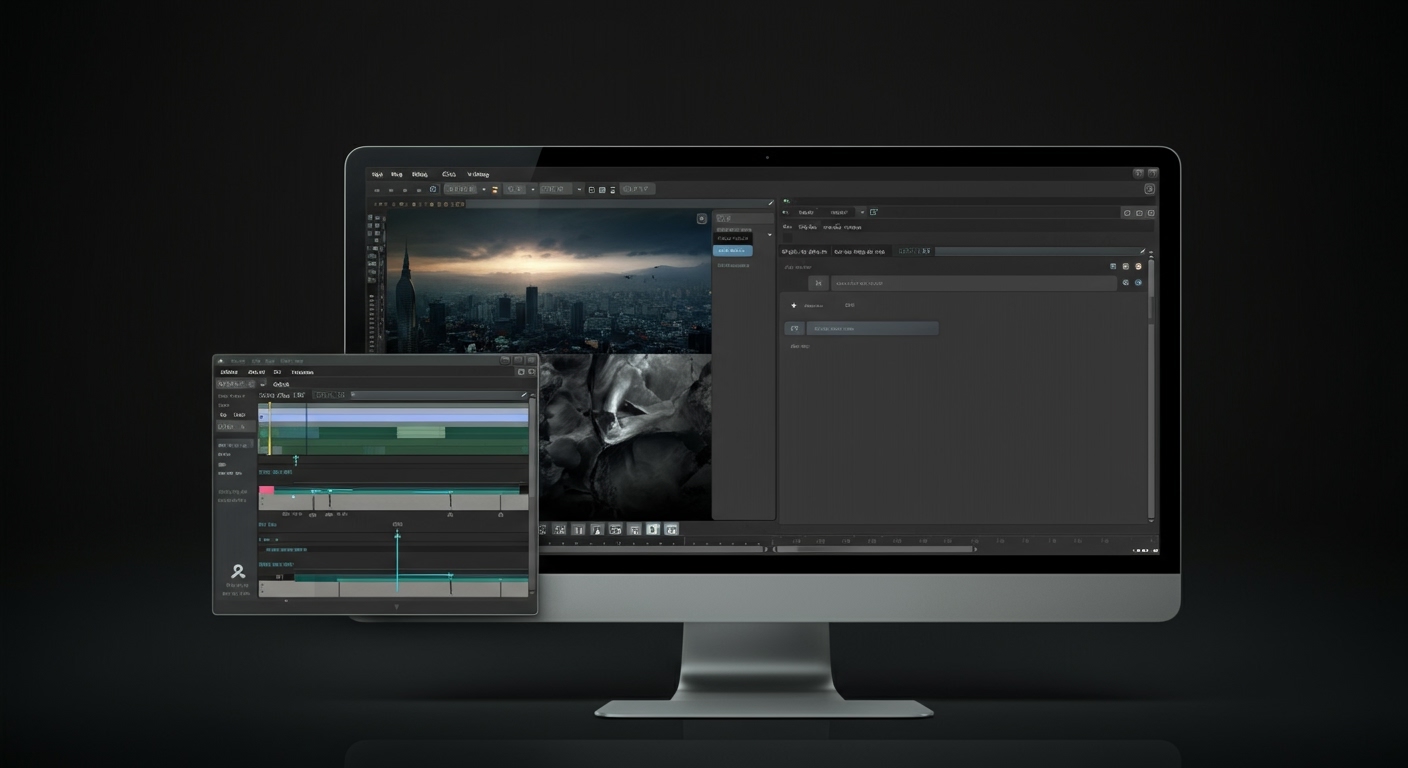Image resolution: width=1408 pixels, height=768 pixels.
Task: Click the teal export icon in right panel header
Action: click(873, 212)
